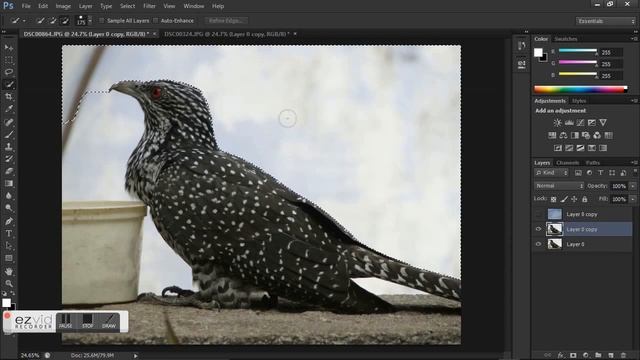Select the Clone Stamp tool

click(9, 147)
